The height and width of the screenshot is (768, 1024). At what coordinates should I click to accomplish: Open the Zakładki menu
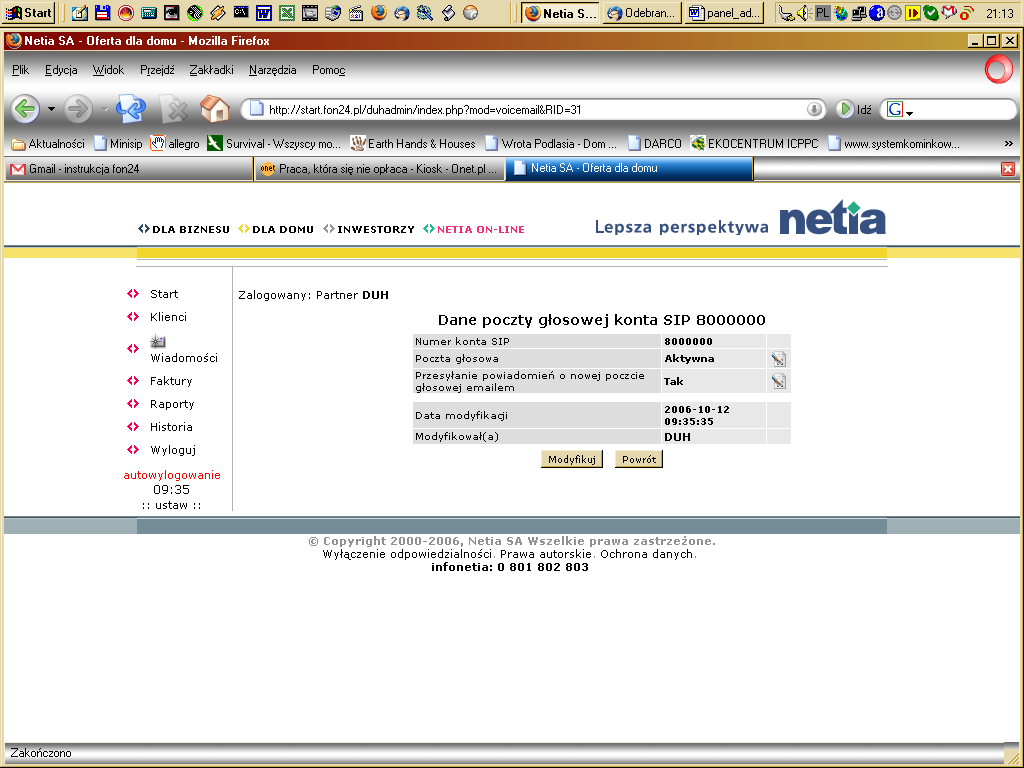(x=211, y=70)
